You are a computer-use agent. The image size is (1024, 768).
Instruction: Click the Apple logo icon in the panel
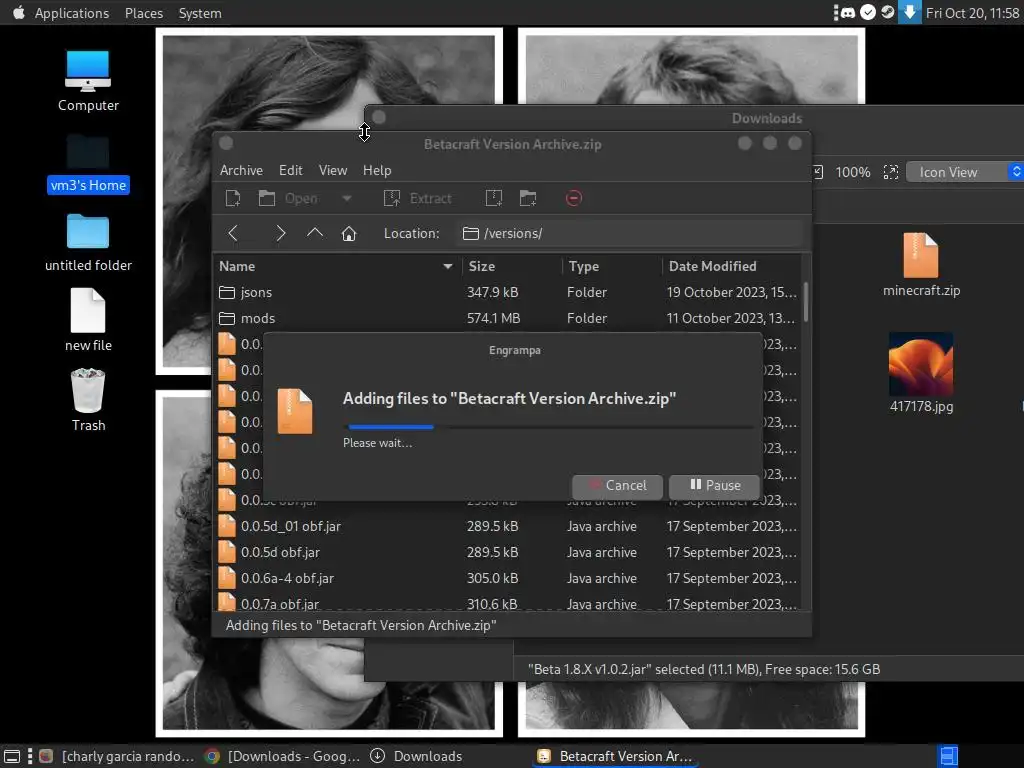(18, 12)
